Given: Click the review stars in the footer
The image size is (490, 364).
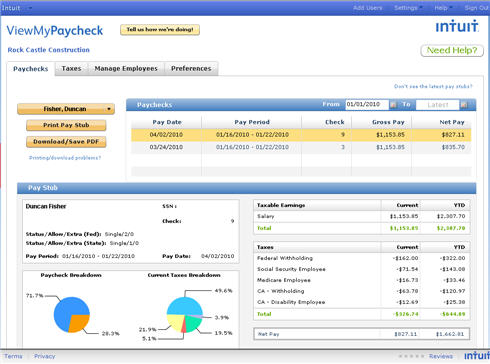Looking at the screenshot, I should 411,356.
